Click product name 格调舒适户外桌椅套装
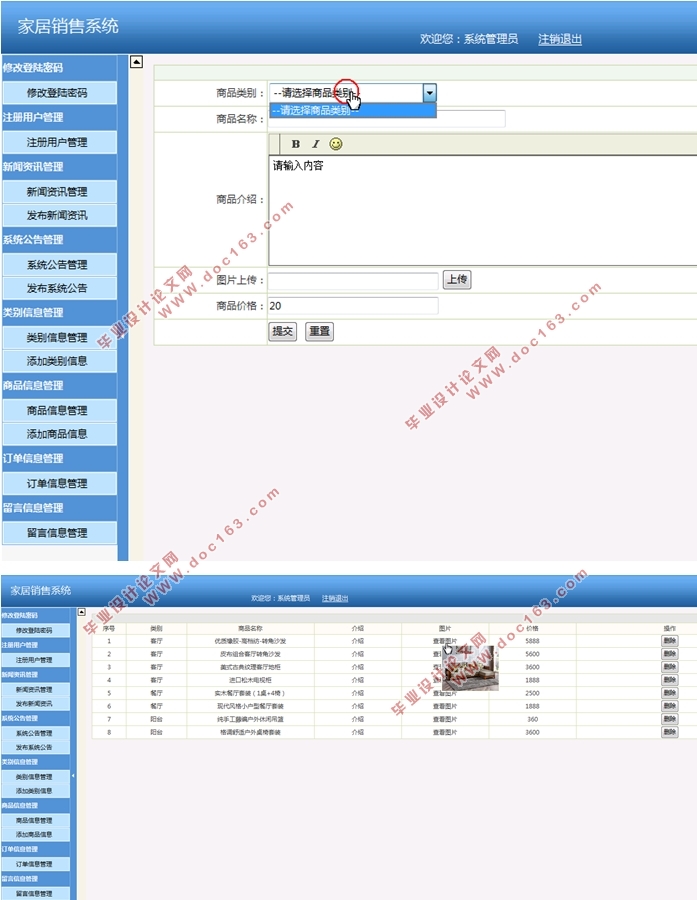The image size is (697, 900). pos(250,732)
